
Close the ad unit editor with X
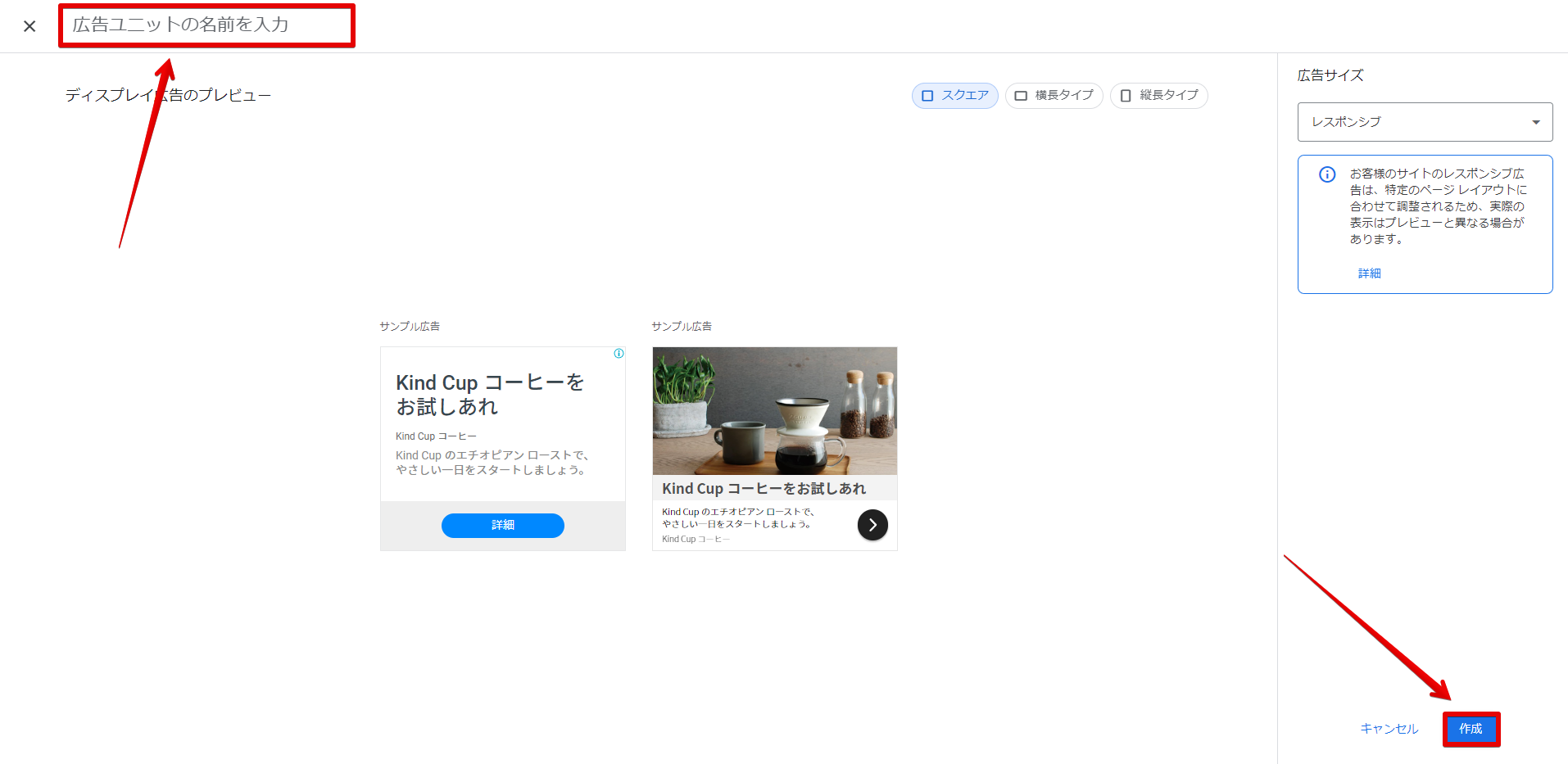pyautogui.click(x=29, y=26)
